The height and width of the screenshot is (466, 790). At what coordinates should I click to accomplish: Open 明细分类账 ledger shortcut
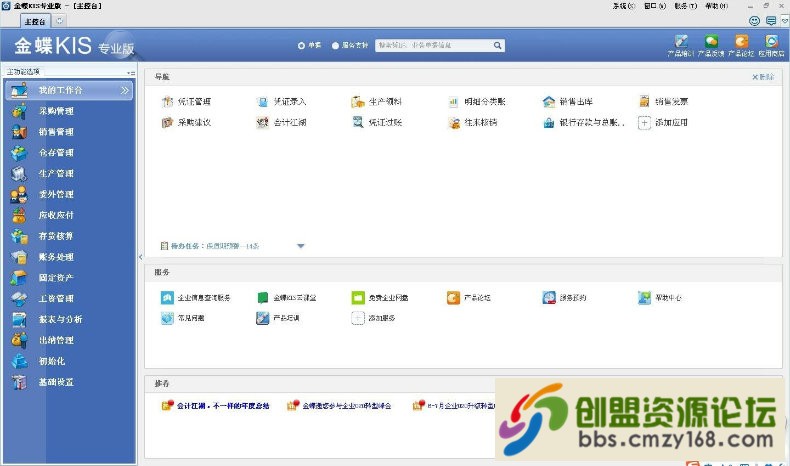tap(477, 102)
